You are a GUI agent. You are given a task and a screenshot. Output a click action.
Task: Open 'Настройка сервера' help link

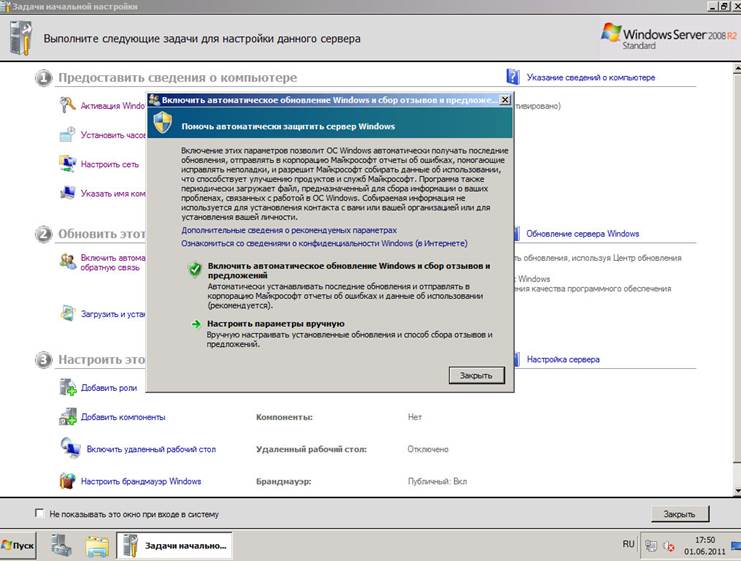[563, 359]
